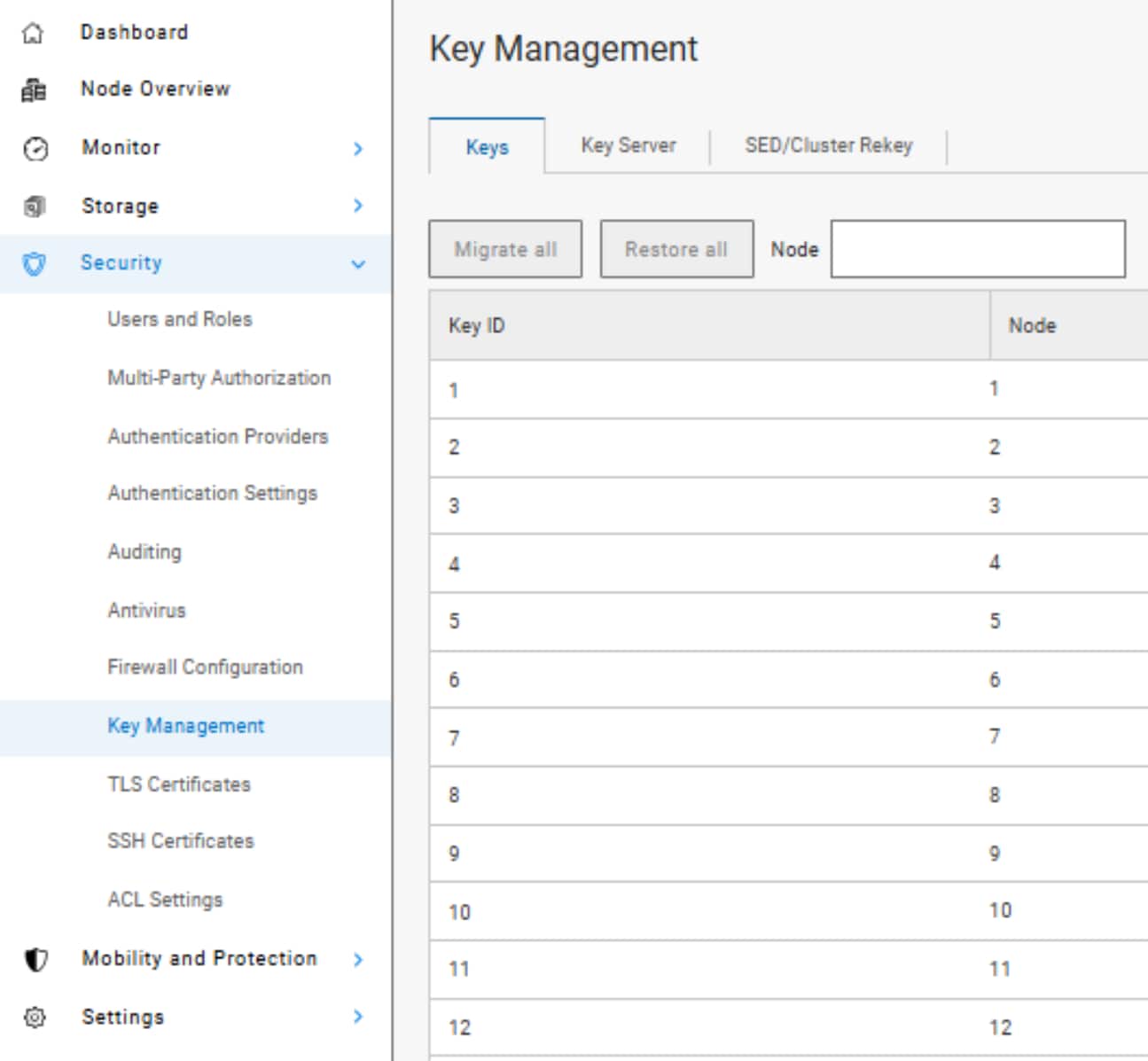Image resolution: width=1148 pixels, height=1061 pixels.
Task: Select Key ID 12 cell
Action: [709, 1027]
